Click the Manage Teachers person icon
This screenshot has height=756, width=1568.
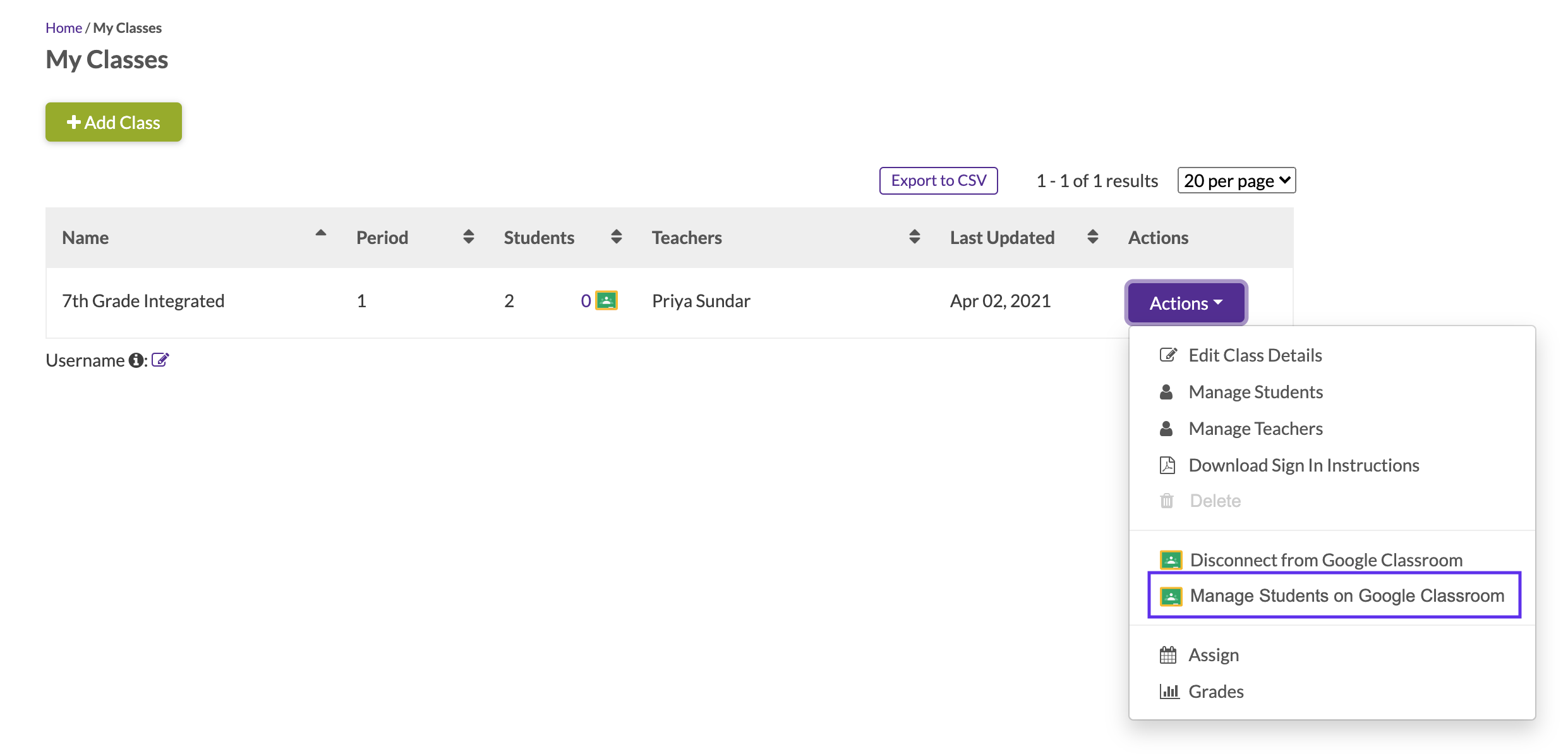coord(1168,428)
